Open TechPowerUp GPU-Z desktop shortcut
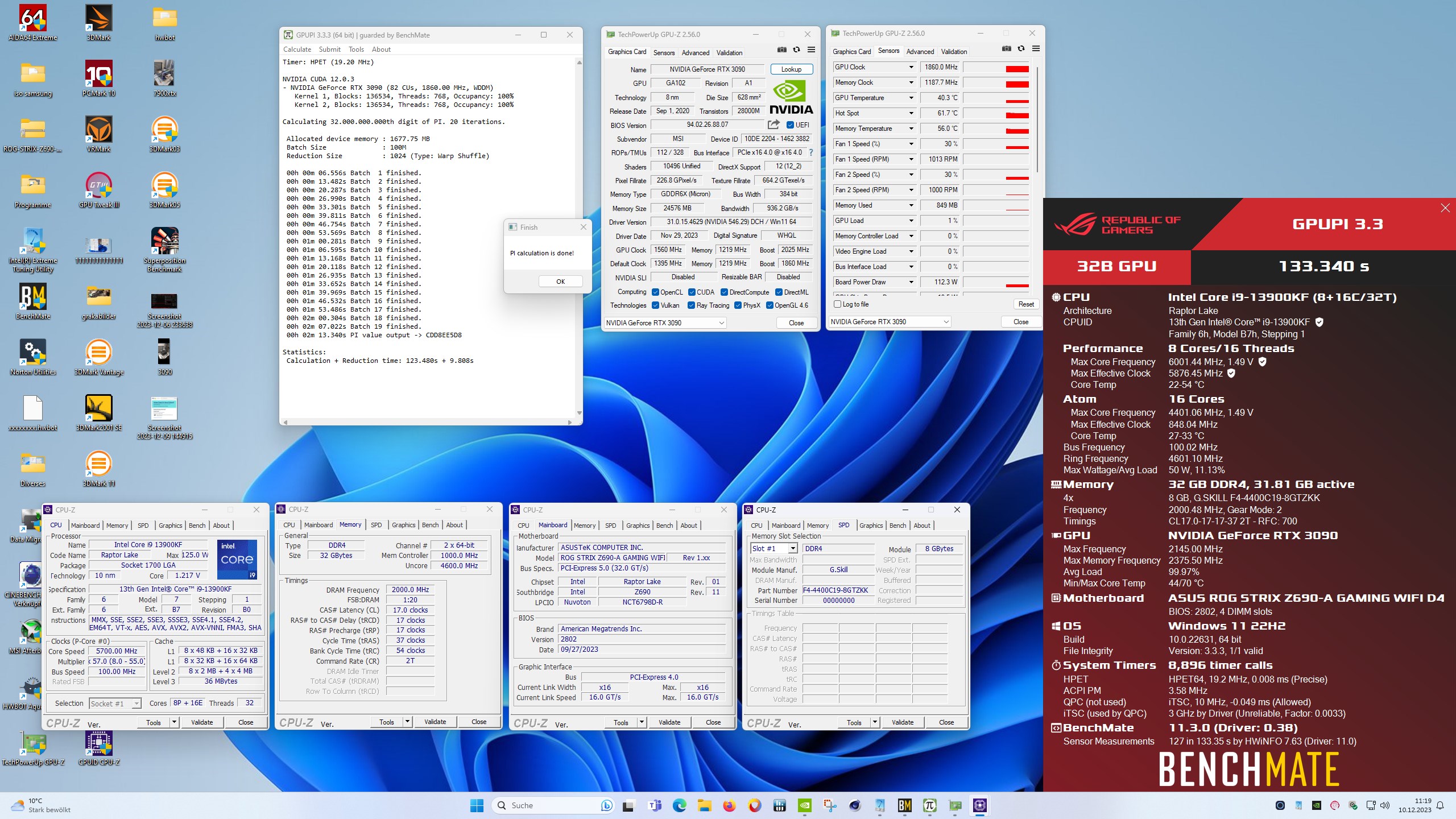 pos(33,747)
